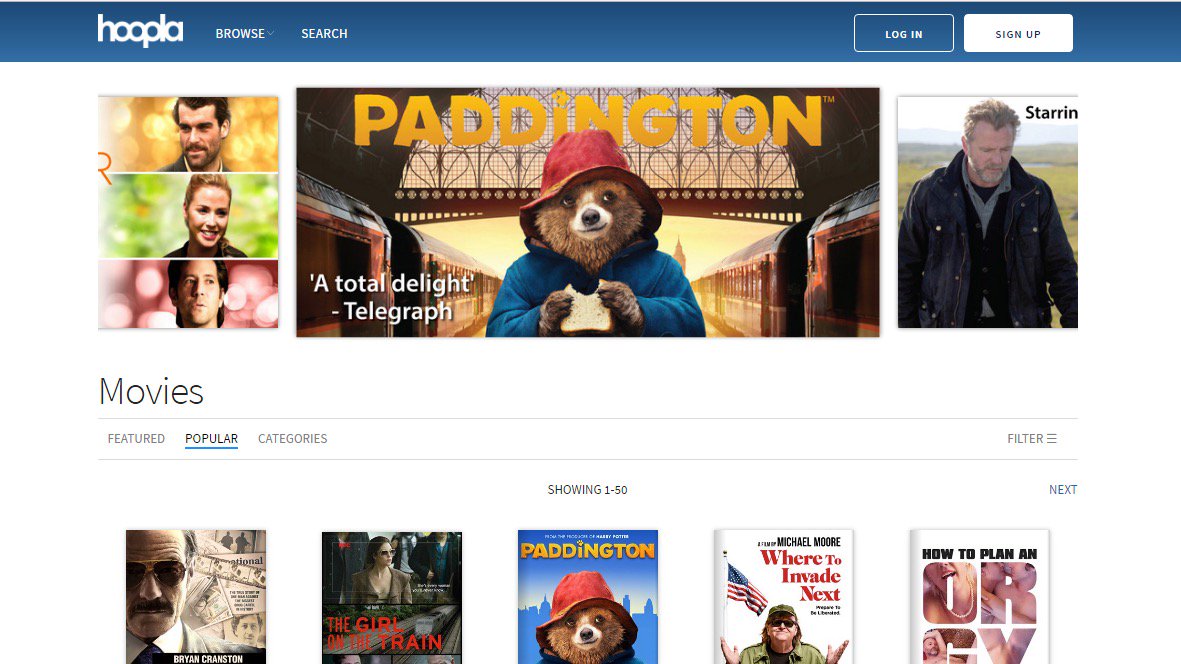1181x664 pixels.
Task: Switch to the Featured tab
Action: 136,439
